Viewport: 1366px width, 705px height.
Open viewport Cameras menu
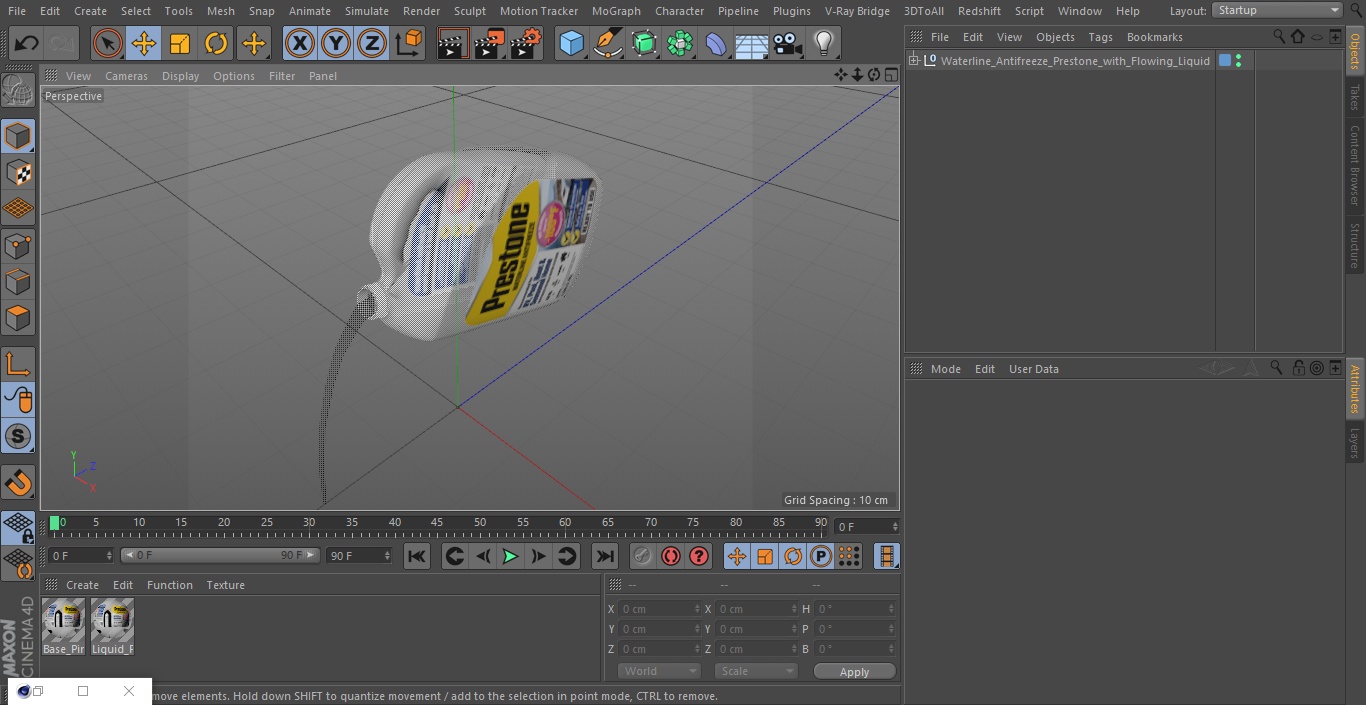tap(126, 76)
